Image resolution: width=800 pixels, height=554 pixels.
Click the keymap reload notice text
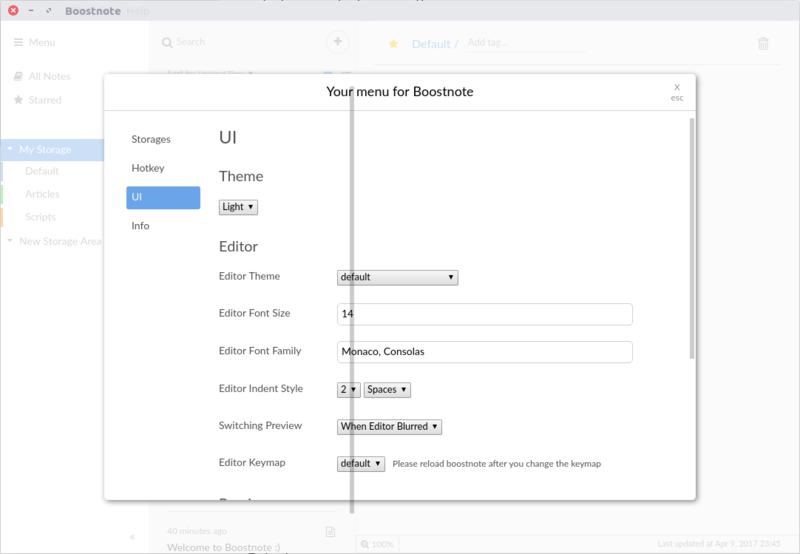(496, 464)
